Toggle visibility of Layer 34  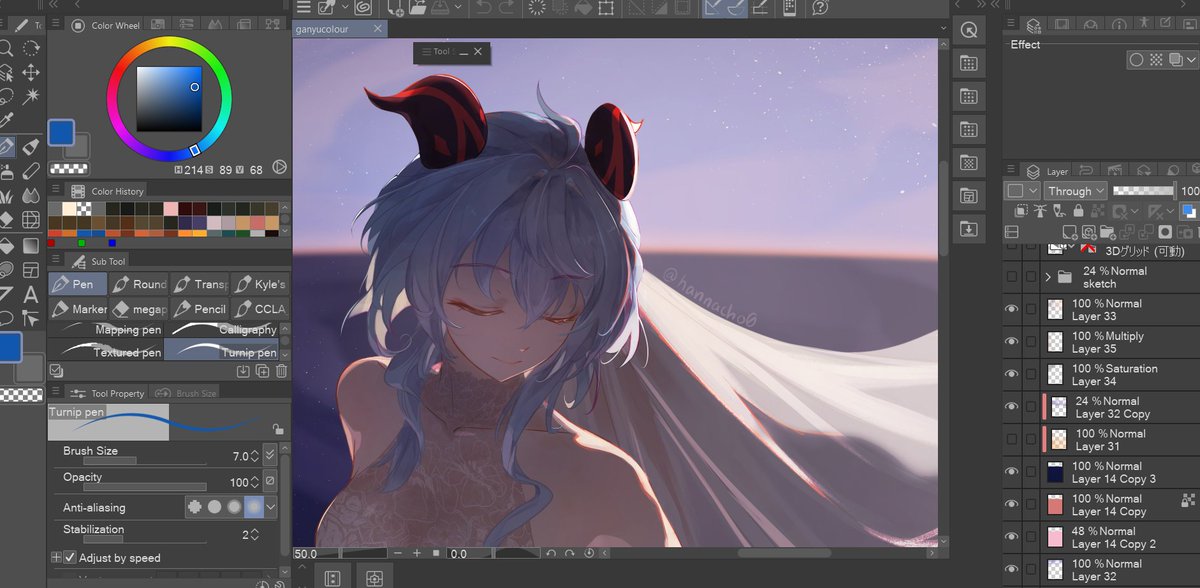click(1011, 374)
